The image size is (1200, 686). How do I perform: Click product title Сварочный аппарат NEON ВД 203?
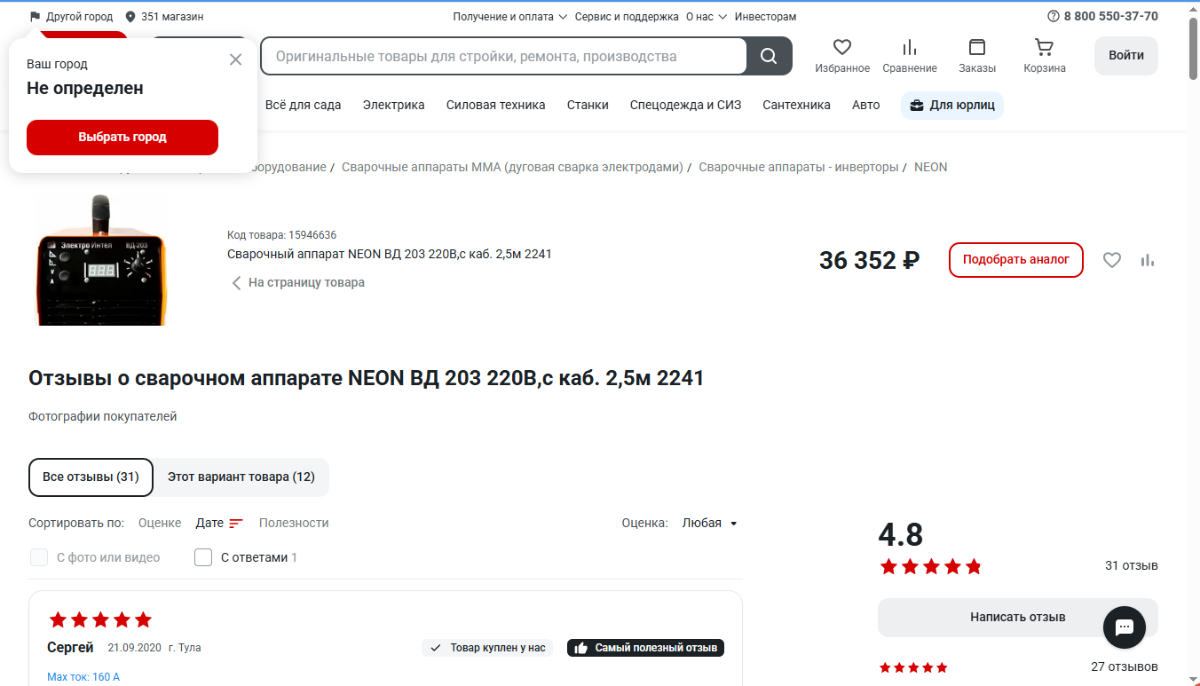pos(389,254)
